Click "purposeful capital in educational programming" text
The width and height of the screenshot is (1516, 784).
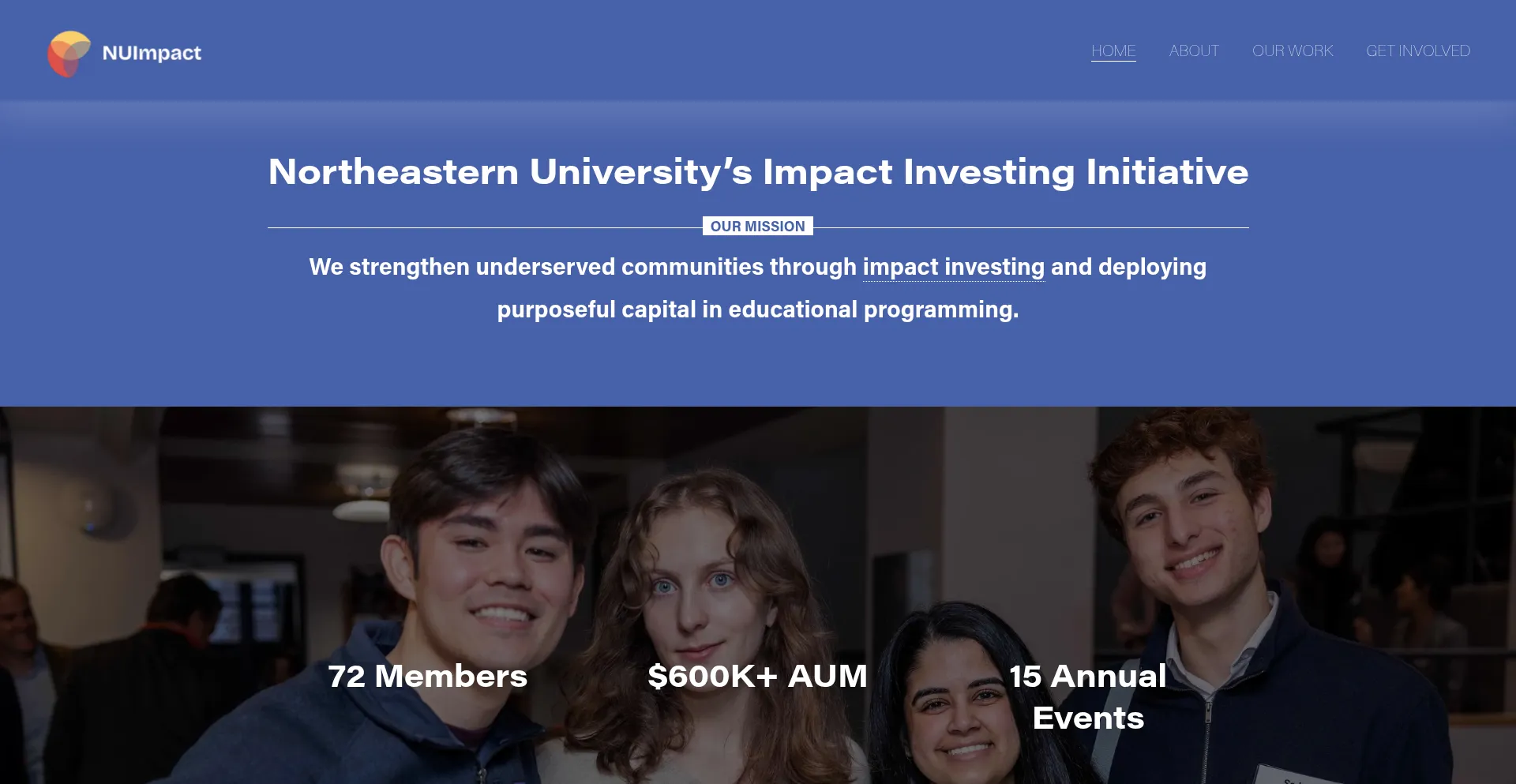click(x=757, y=309)
